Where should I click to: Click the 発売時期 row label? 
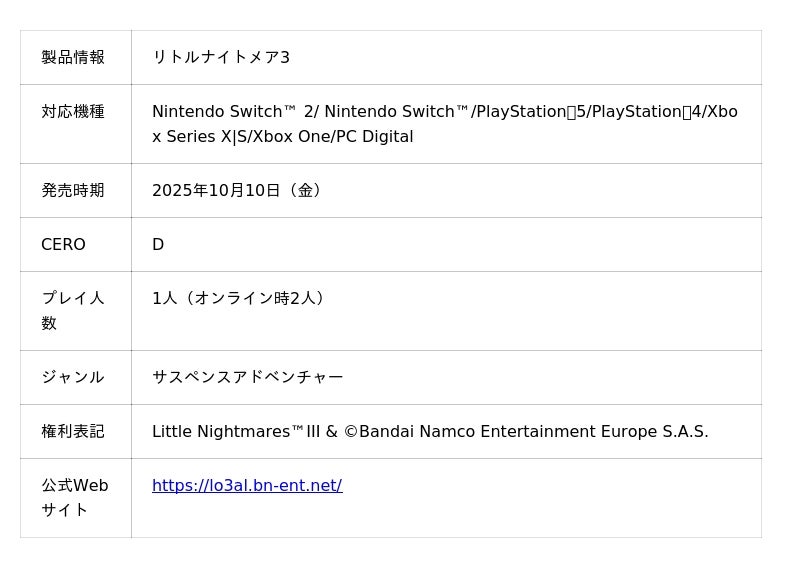point(73,191)
